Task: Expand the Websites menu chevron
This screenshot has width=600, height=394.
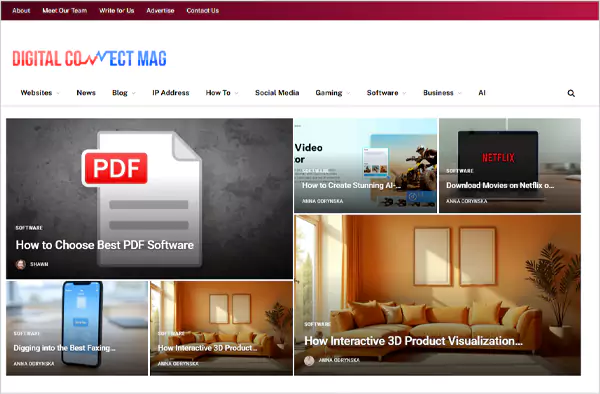Action: (x=58, y=93)
